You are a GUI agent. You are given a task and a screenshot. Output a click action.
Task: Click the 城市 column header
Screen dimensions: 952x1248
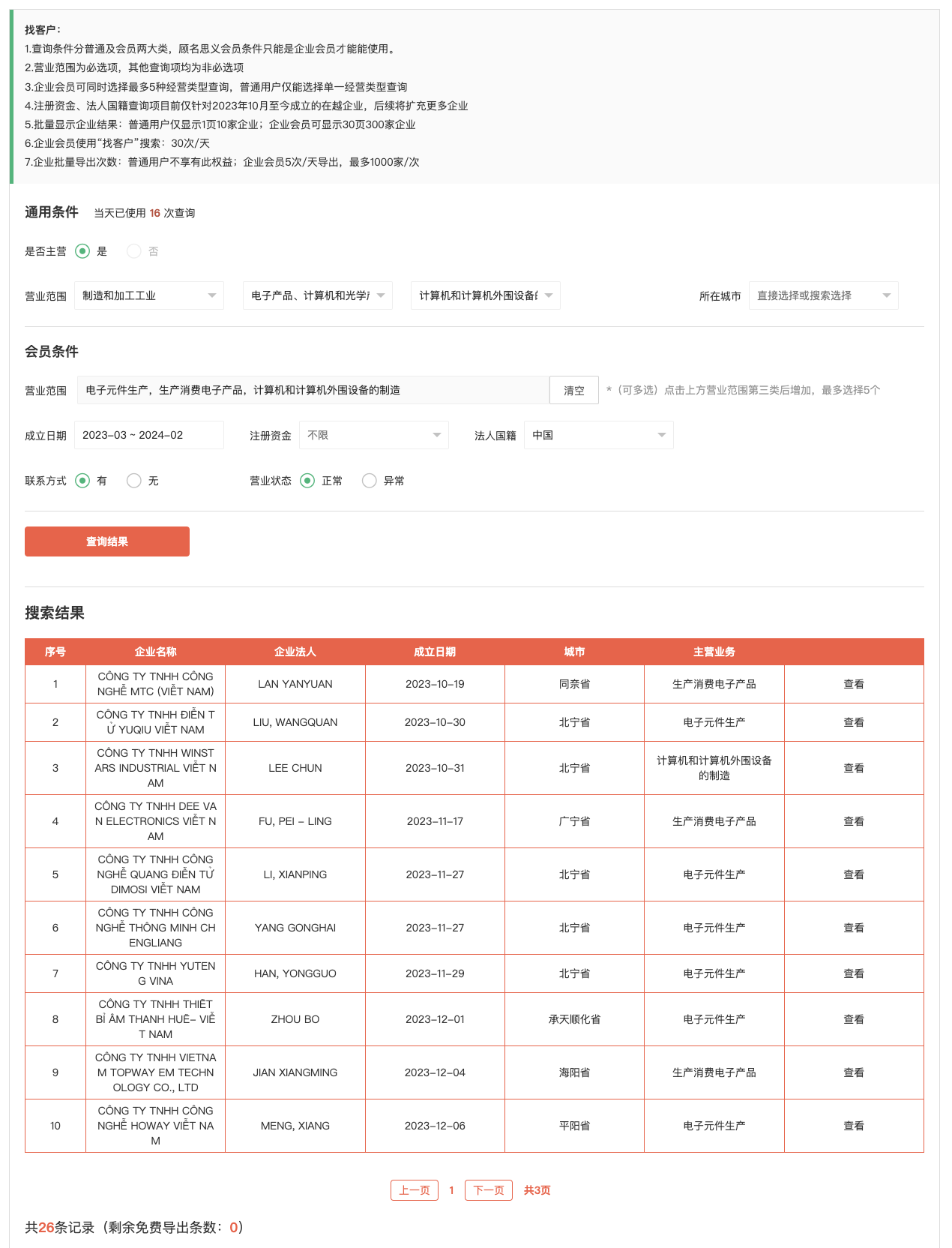(x=574, y=652)
